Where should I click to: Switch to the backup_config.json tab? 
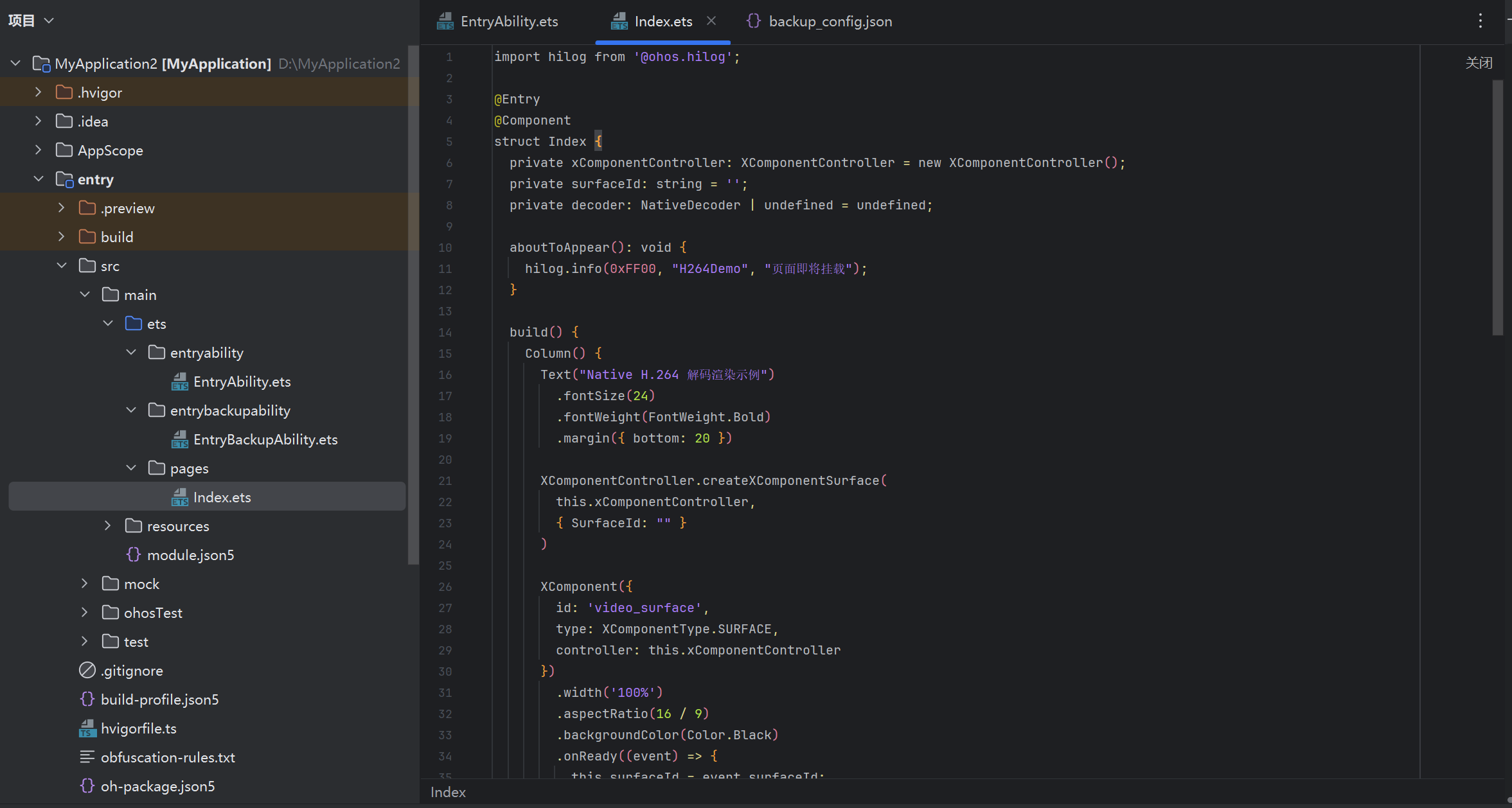(819, 21)
